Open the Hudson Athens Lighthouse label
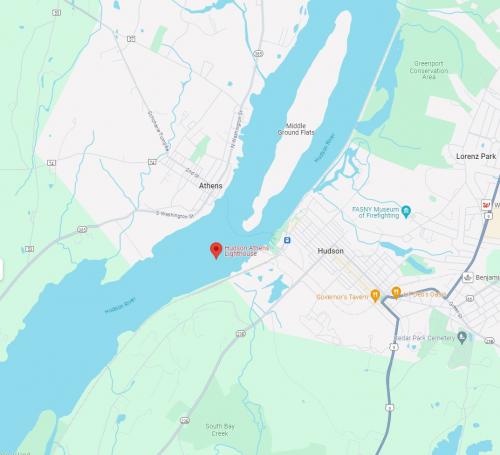The width and height of the screenshot is (500, 455). [x=246, y=251]
